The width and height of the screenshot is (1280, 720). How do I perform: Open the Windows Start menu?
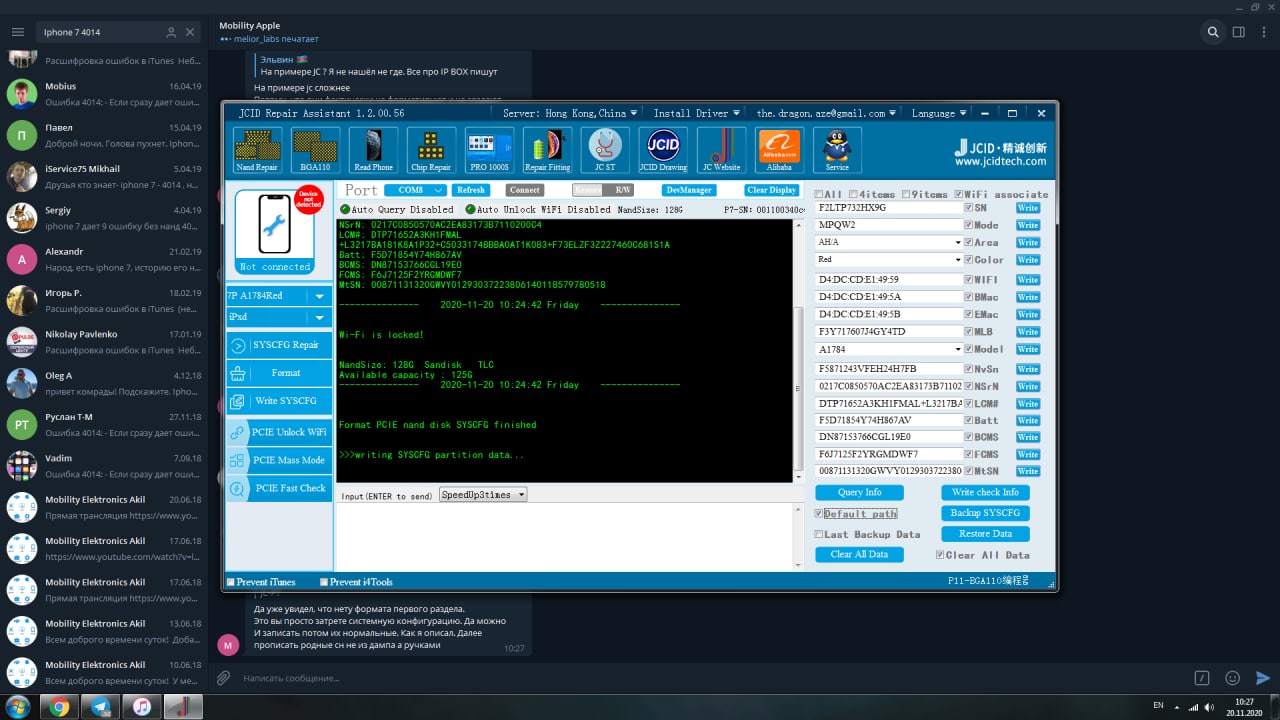click(17, 707)
